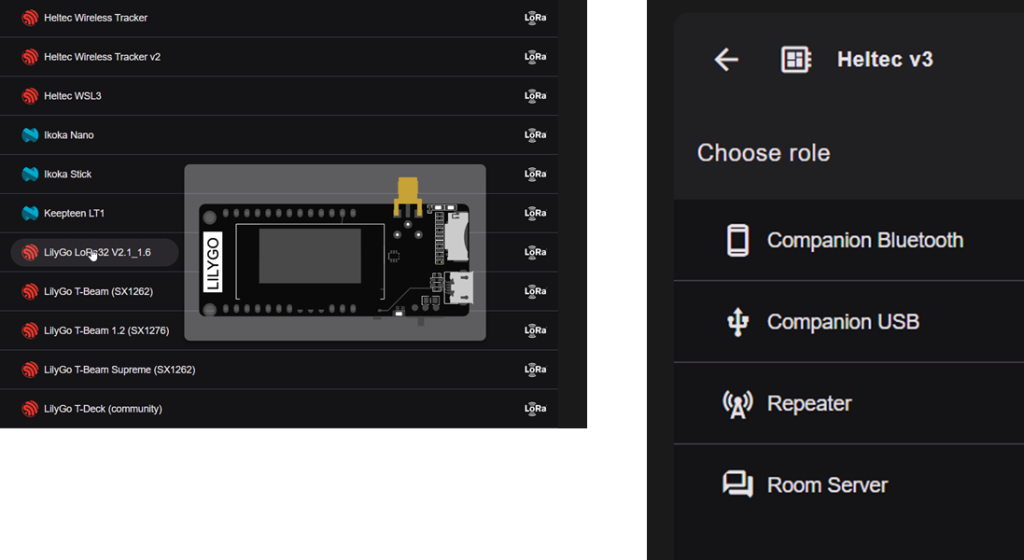Click the Nordic icon beside Ikoka Nano
The image size is (1024, 560).
[30, 135]
